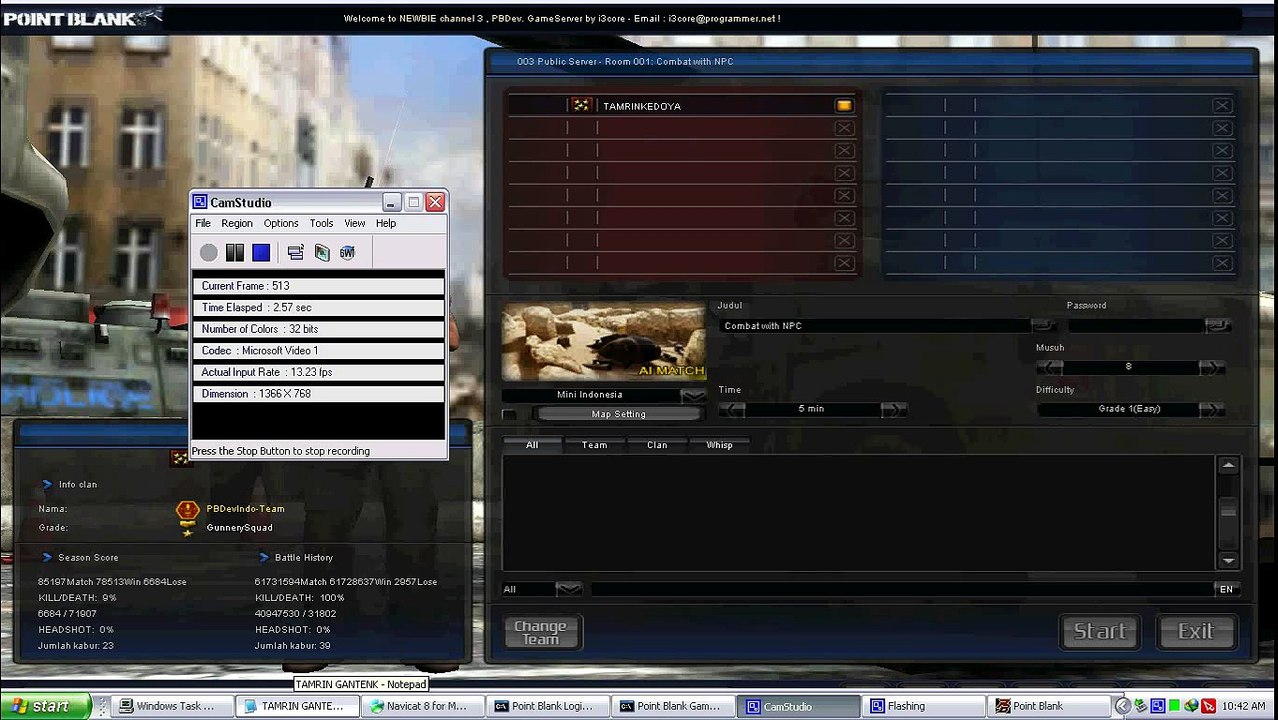Open Navicat 8 from the taskbar
1278x720 pixels.
(x=422, y=706)
